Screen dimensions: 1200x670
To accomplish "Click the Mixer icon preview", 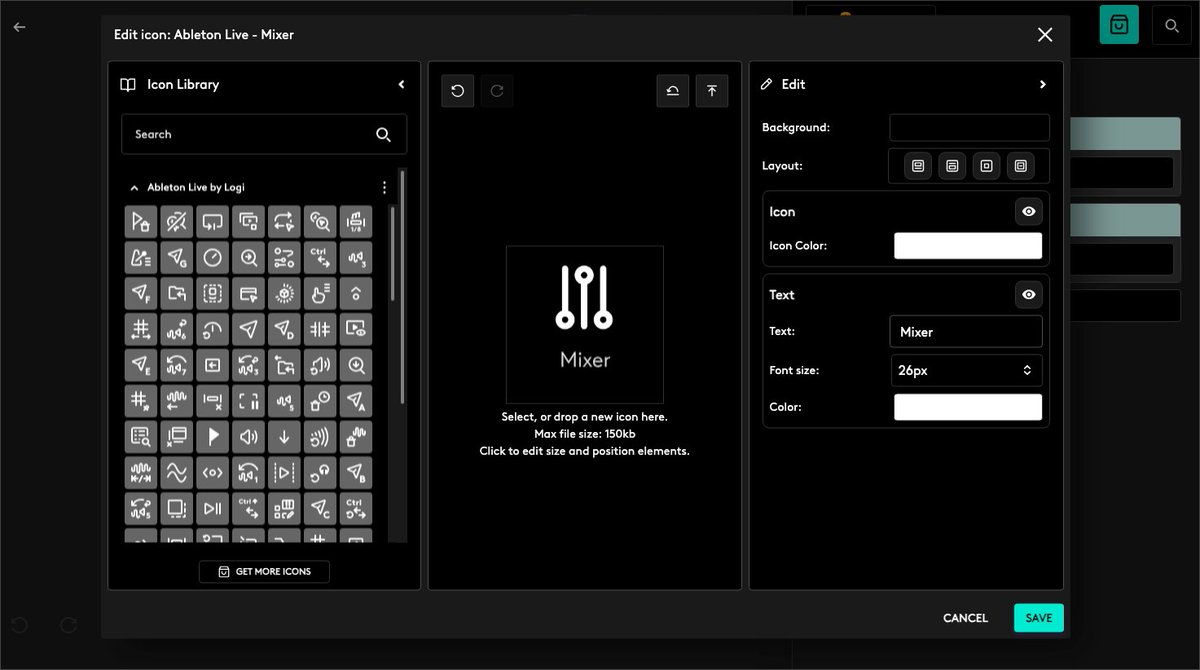I will [x=585, y=325].
